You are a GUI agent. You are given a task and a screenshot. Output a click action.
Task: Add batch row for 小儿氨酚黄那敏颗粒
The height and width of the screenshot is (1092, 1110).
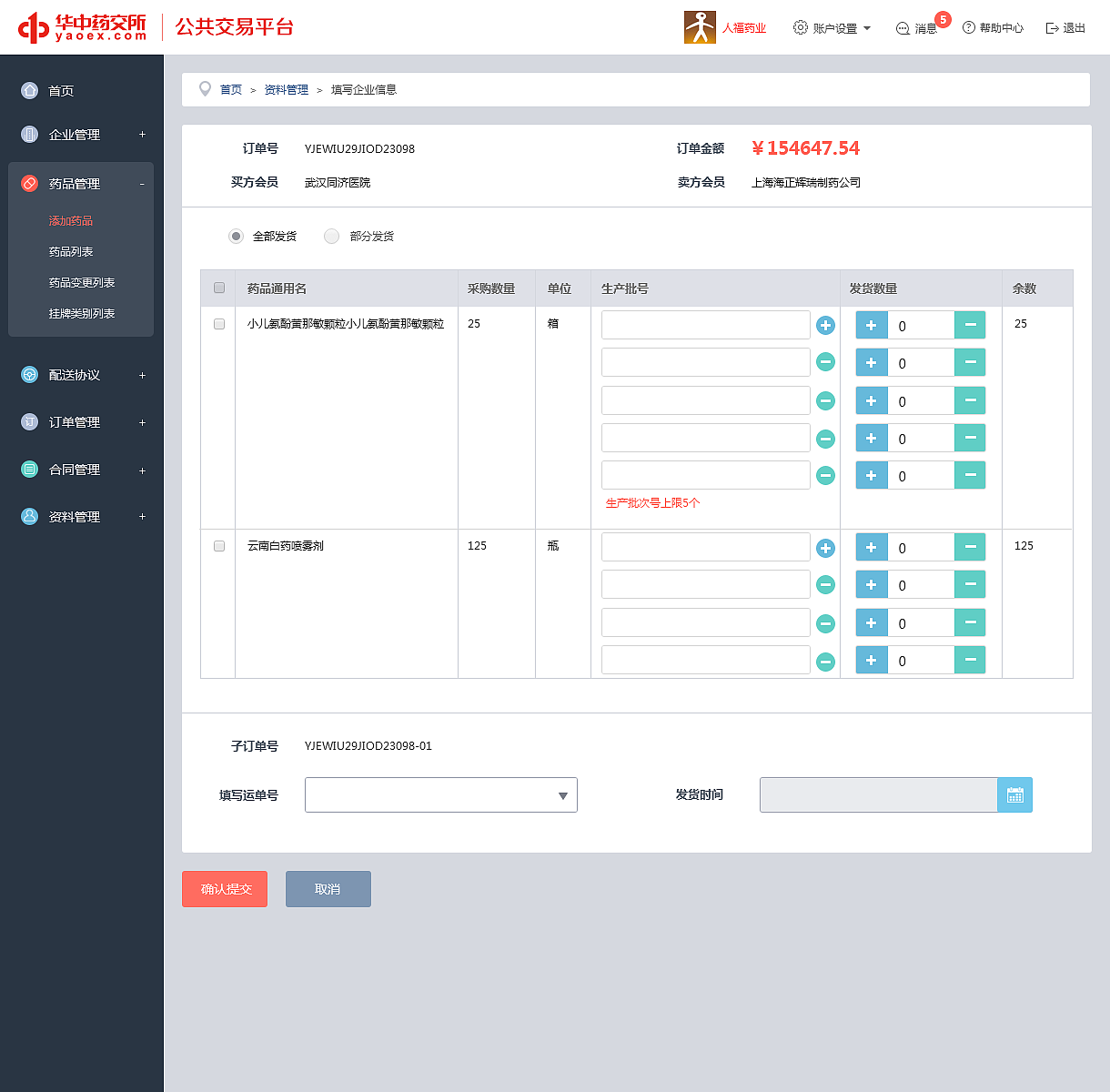coord(825,325)
